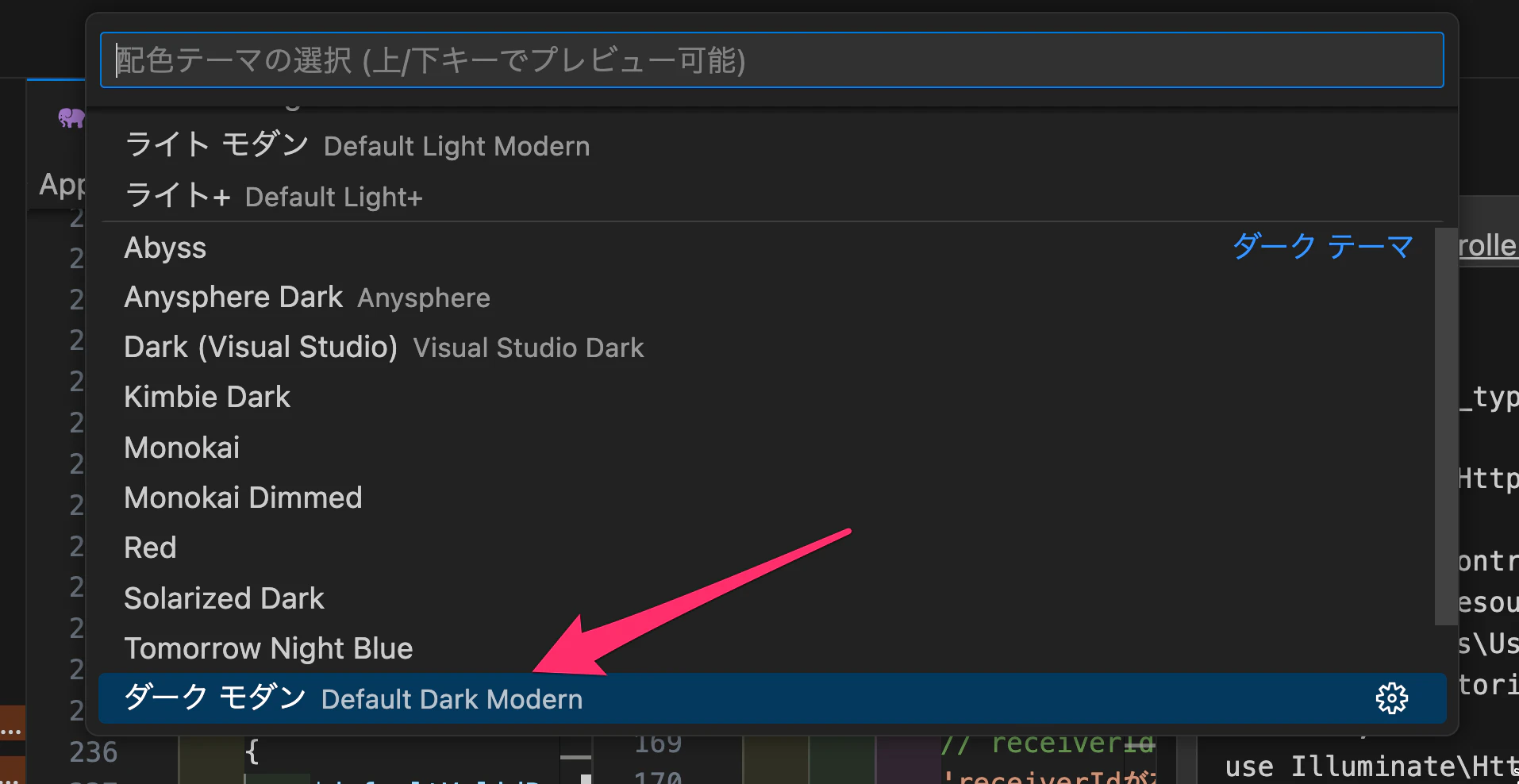
Task: Choose the Abyss theme
Action: coord(771,248)
